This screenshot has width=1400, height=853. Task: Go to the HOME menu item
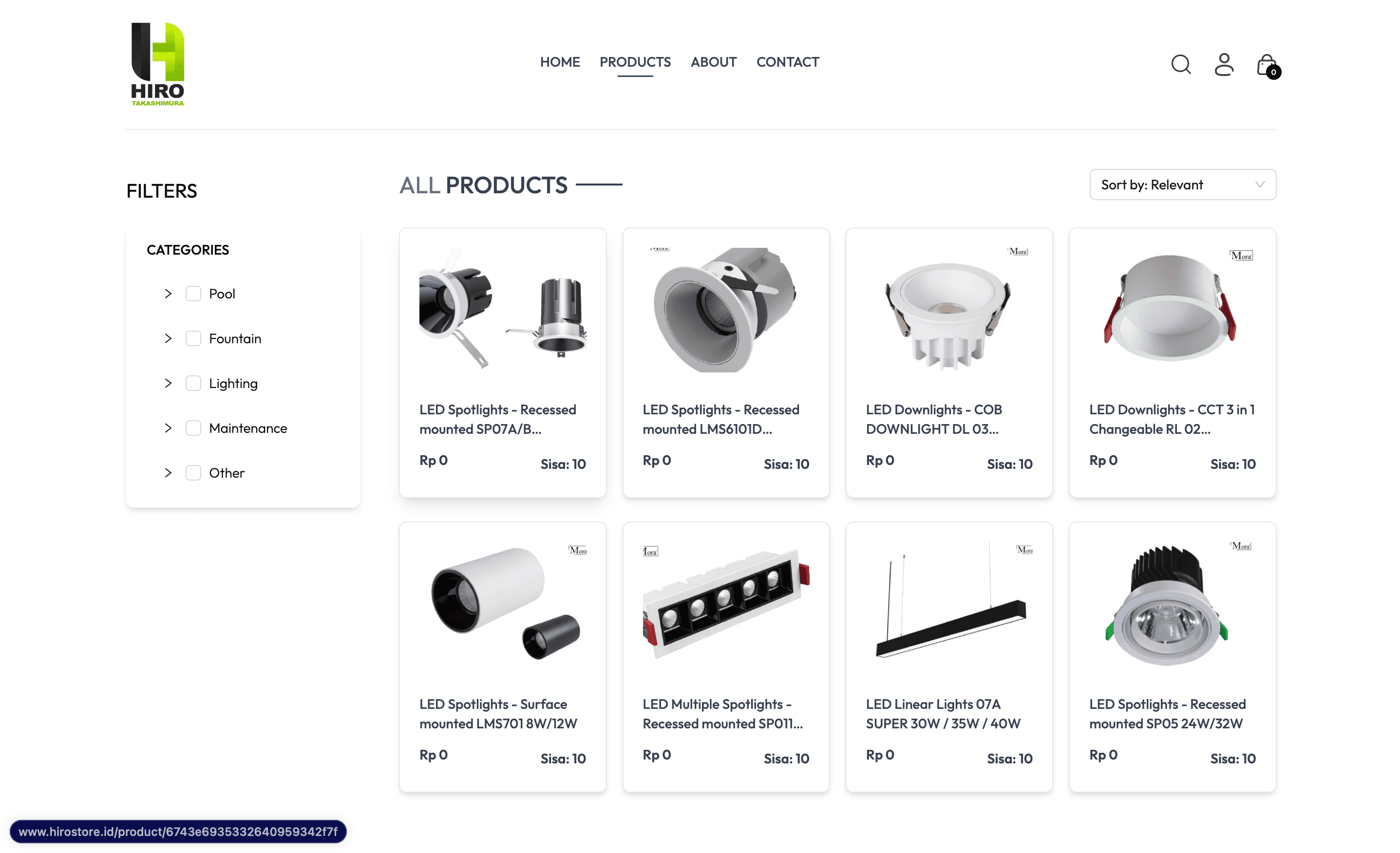pyautogui.click(x=560, y=62)
